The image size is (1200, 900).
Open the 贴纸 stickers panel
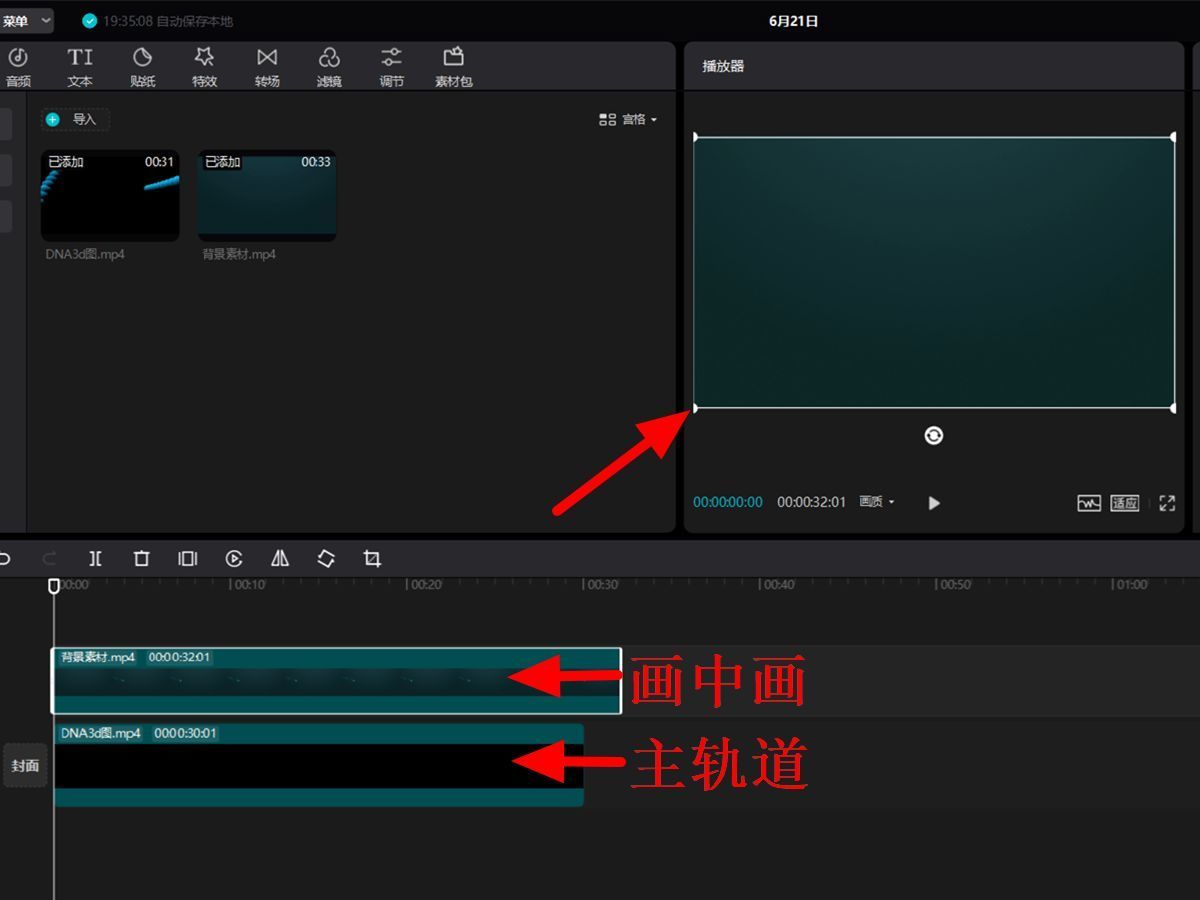click(x=143, y=66)
